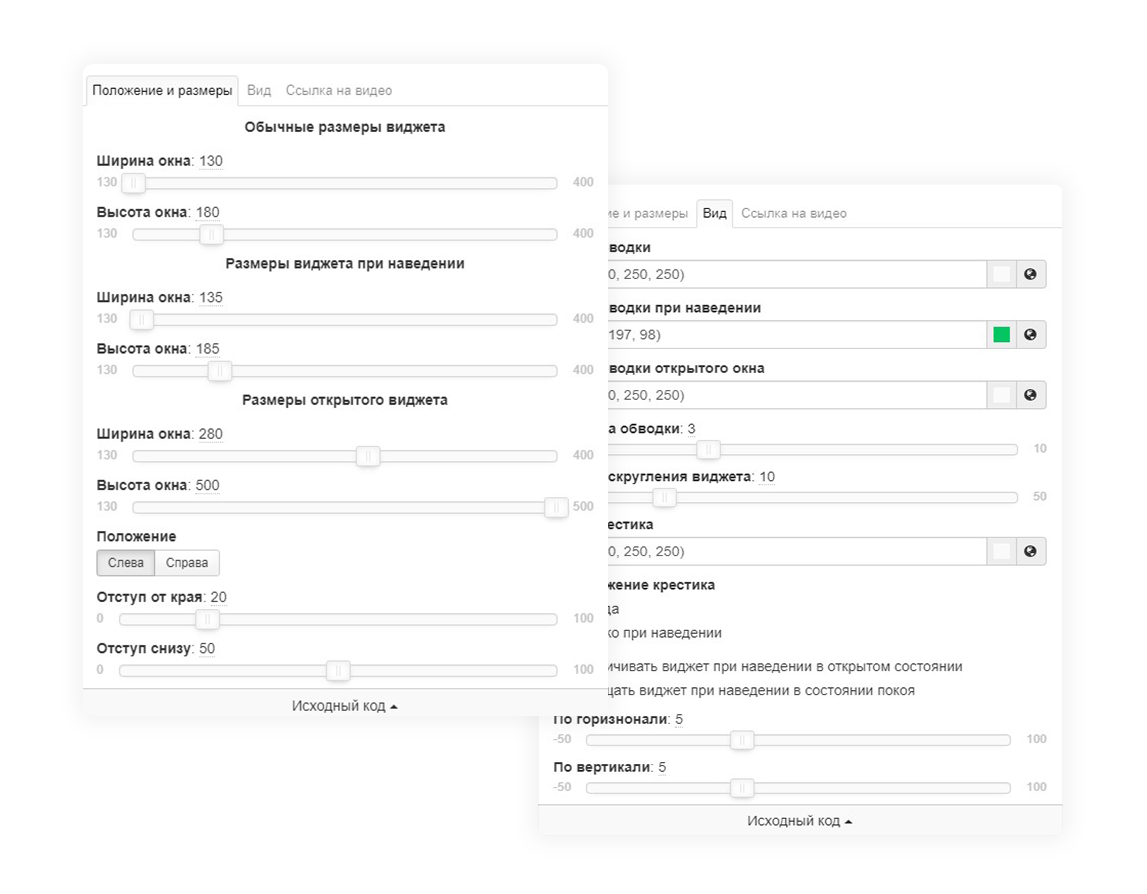Click globe icon in 'обводки открытого окна' row
This screenshot has width=1147, height=894.
pyautogui.click(x=1031, y=395)
